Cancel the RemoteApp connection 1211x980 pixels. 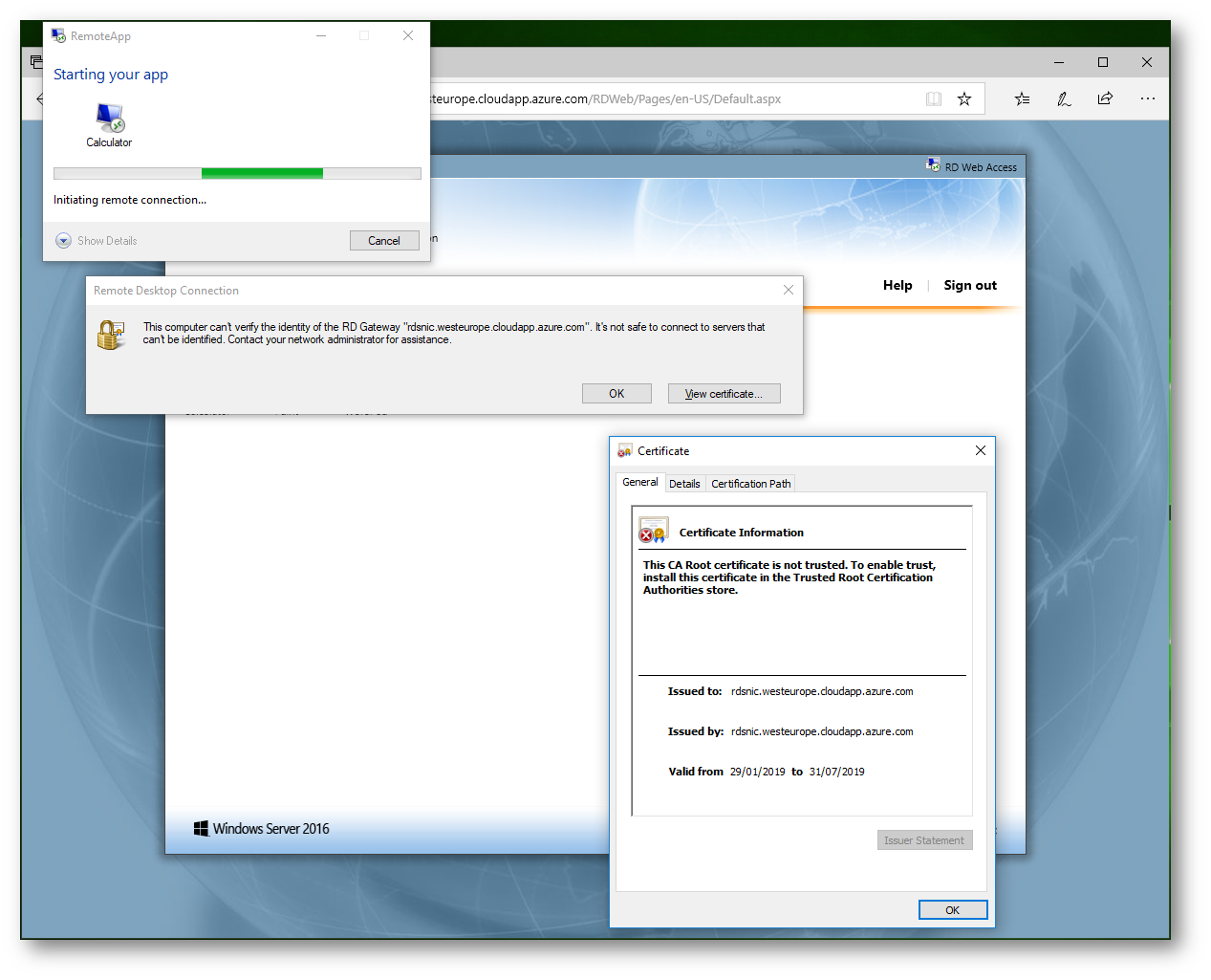(x=384, y=241)
